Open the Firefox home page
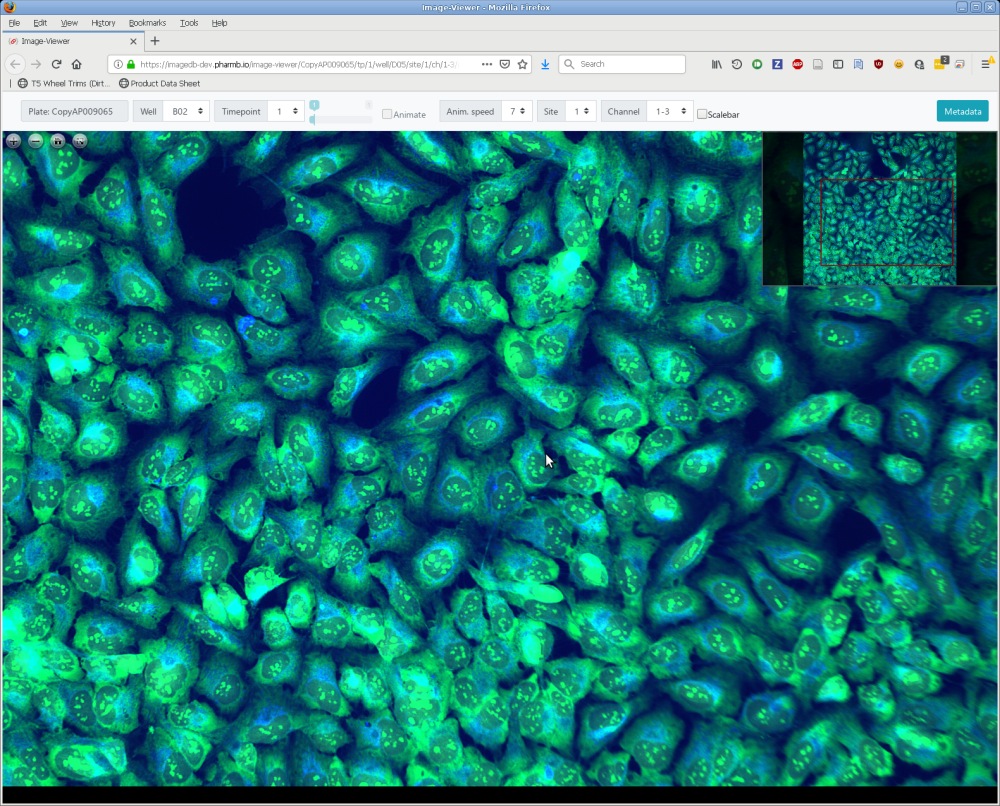Image resolution: width=1000 pixels, height=806 pixels. click(x=77, y=64)
